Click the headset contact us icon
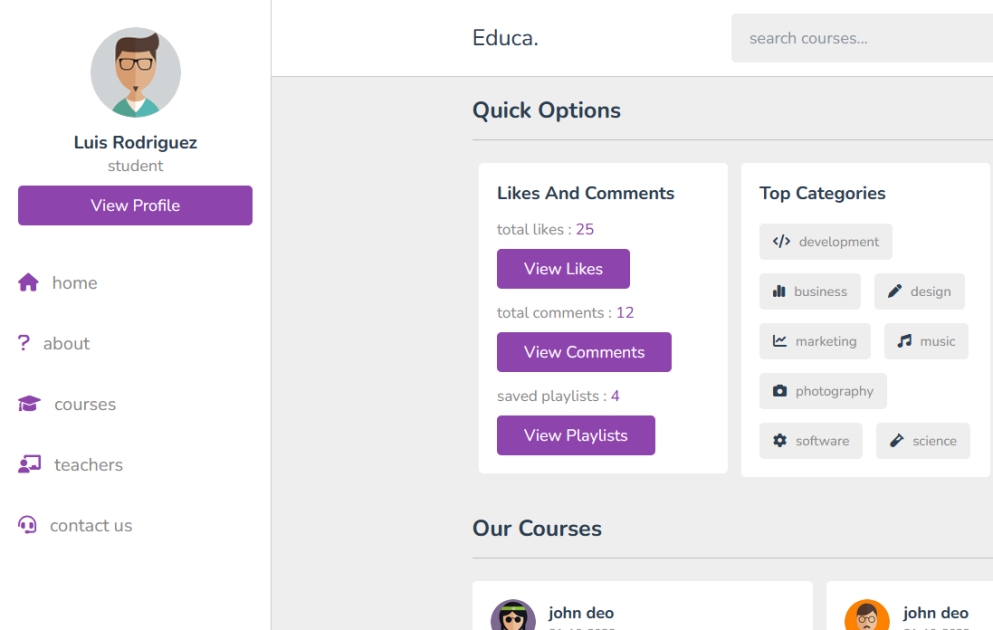 pyautogui.click(x=27, y=525)
